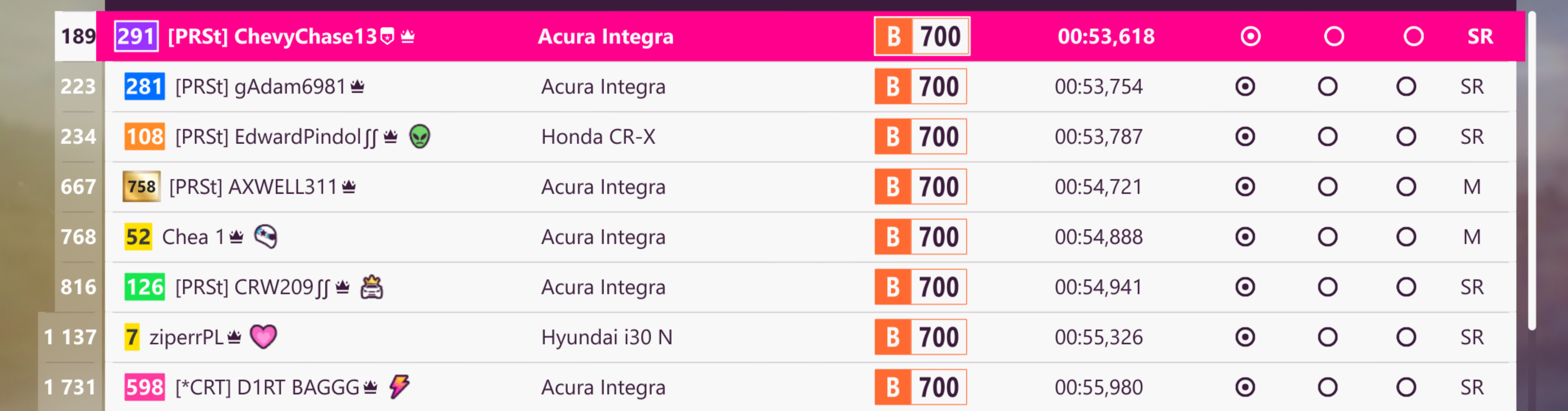Click the alien emoji beside EdwardPindol
This screenshot has height=411, width=1568.
click(x=420, y=136)
